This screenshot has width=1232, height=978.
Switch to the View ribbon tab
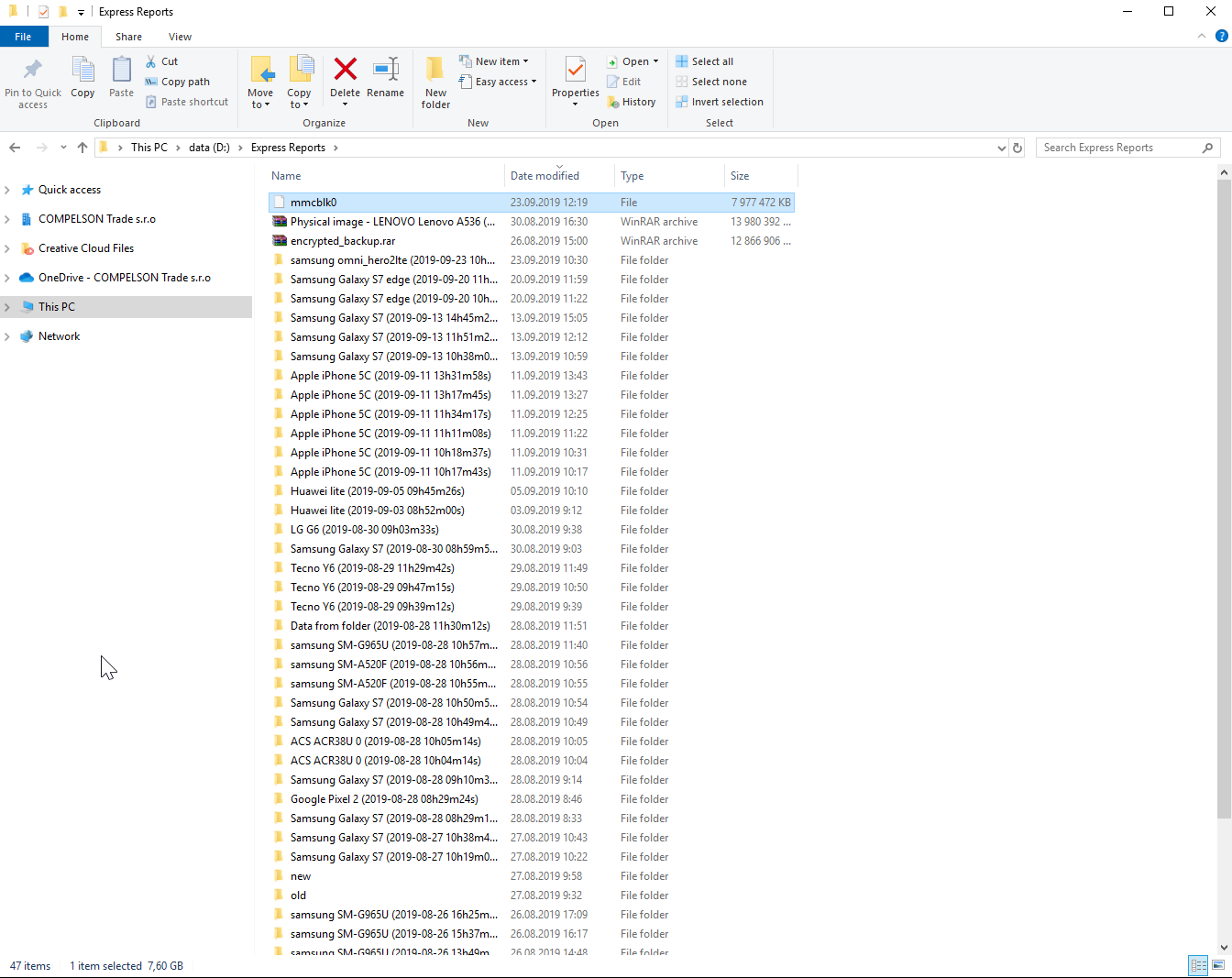(180, 37)
